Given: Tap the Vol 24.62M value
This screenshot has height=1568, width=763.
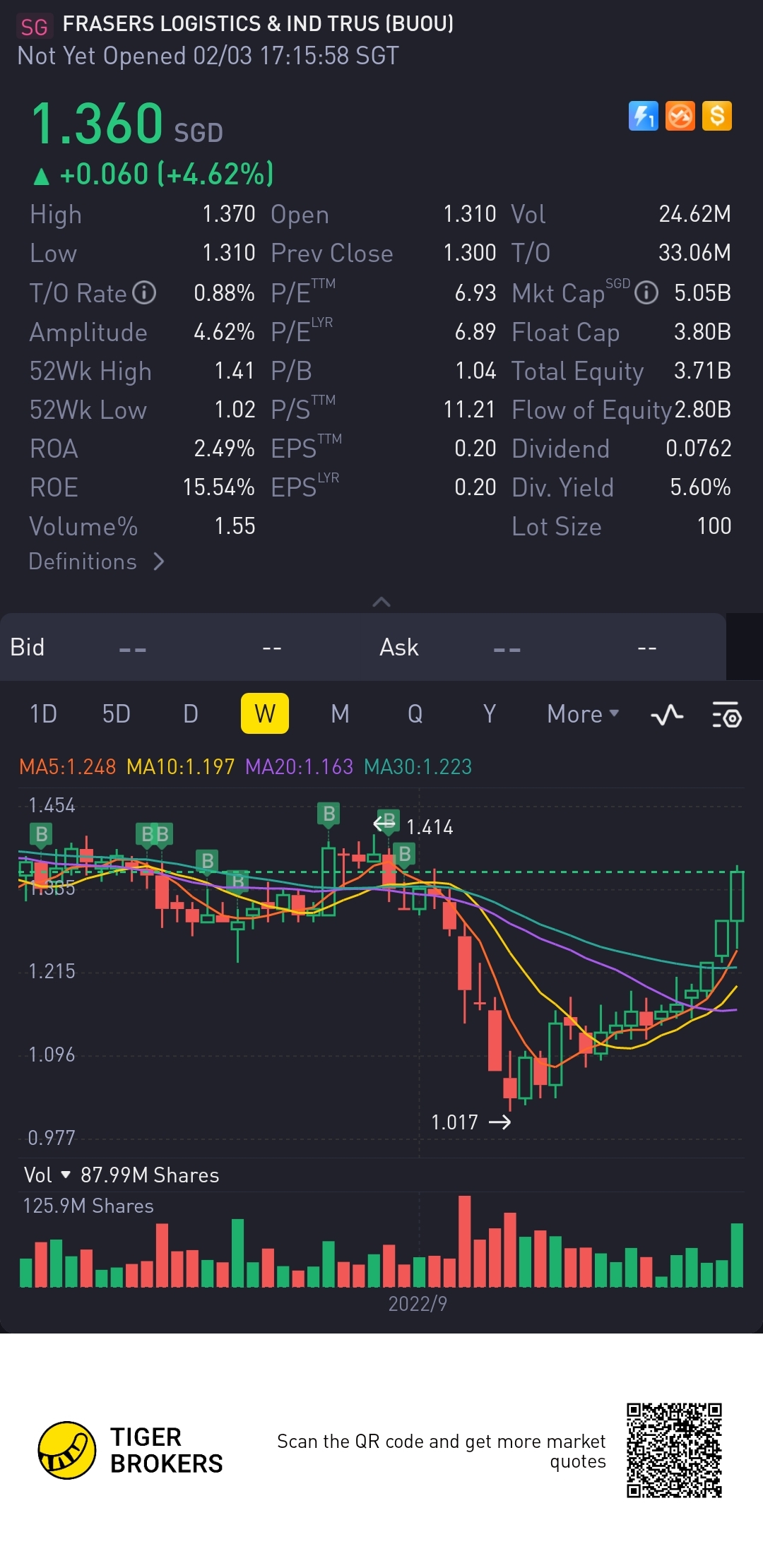Looking at the screenshot, I should [x=695, y=213].
